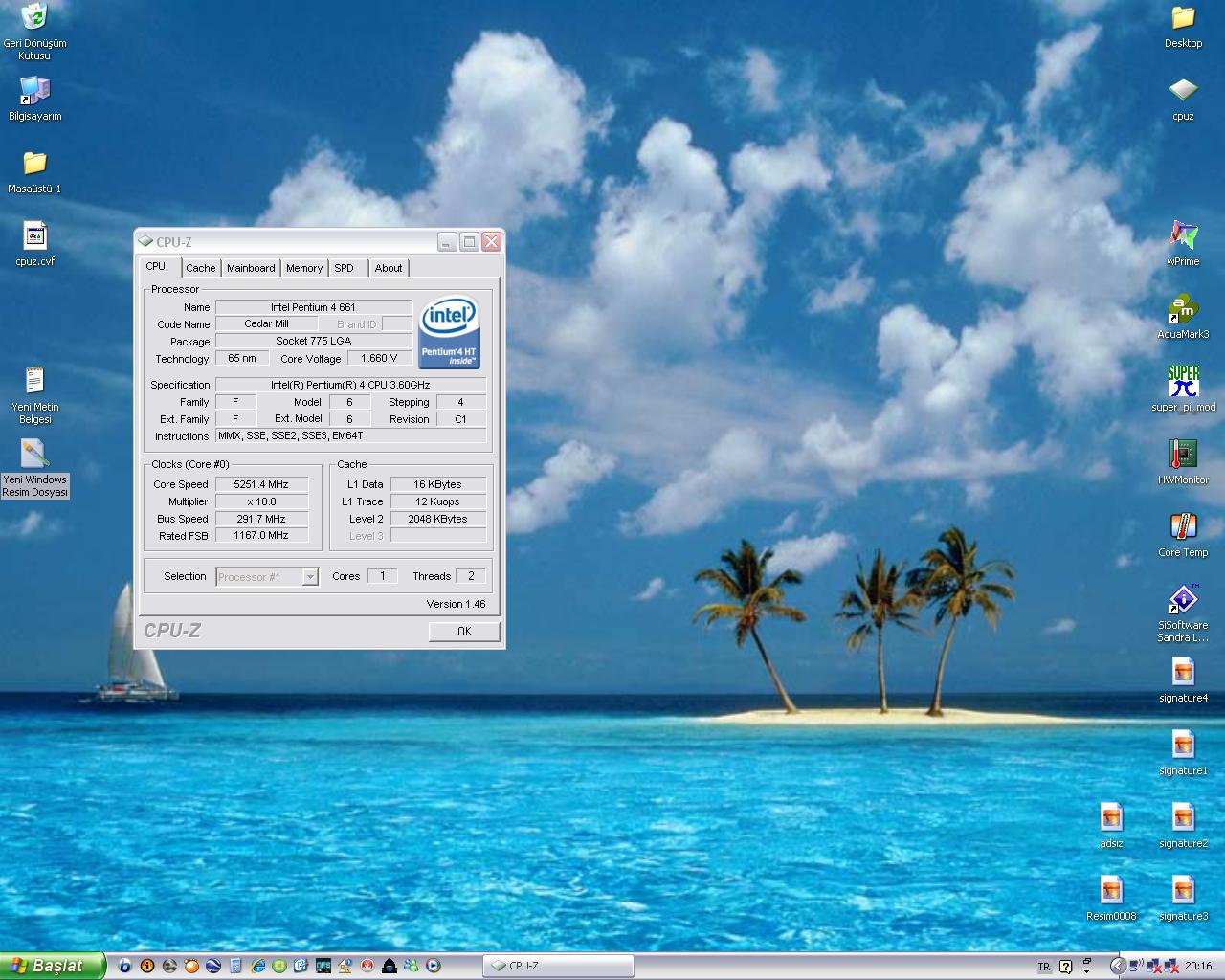
Task: Select the HWMonitor desktop icon
Action: click(1183, 462)
